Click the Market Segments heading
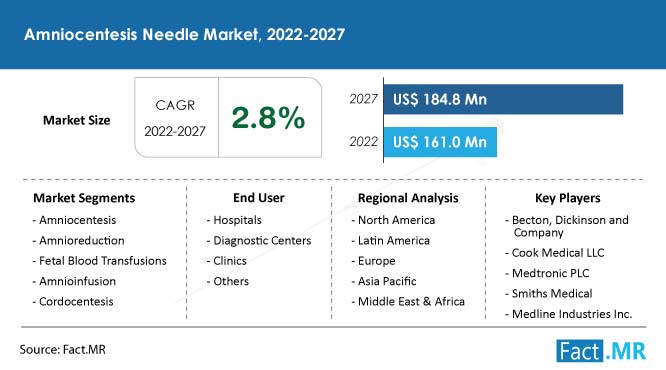This screenshot has width=666, height=370. 84,198
